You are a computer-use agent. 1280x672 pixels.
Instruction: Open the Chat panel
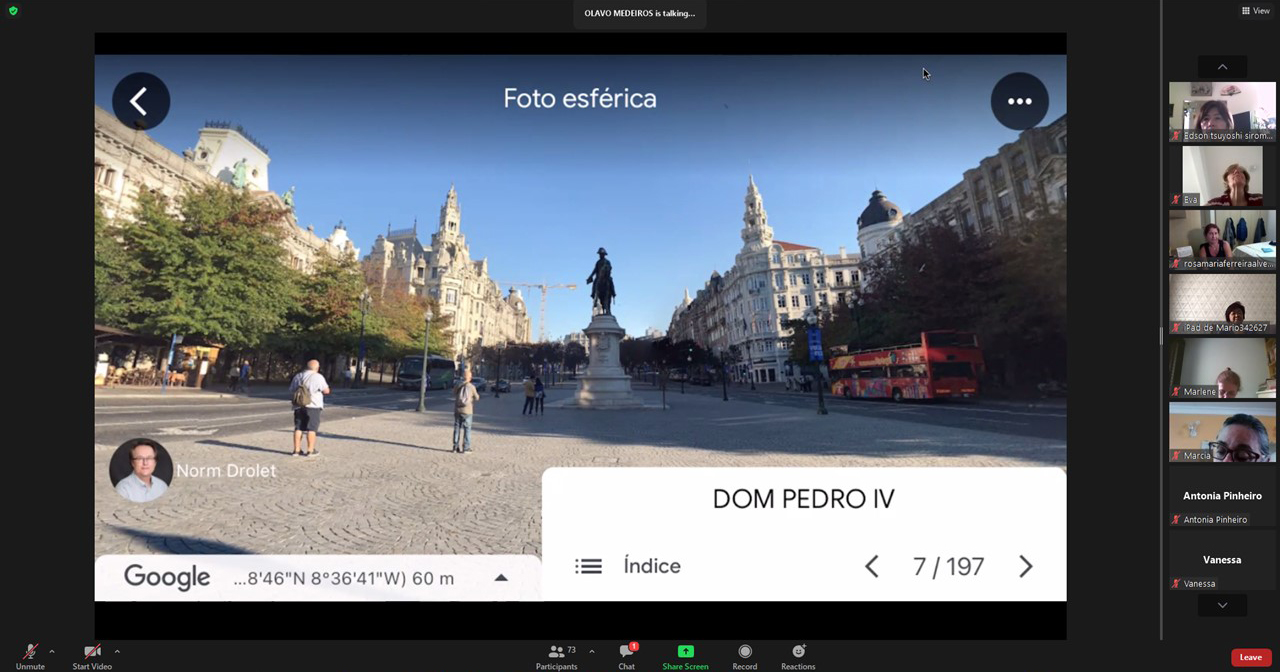pyautogui.click(x=626, y=656)
